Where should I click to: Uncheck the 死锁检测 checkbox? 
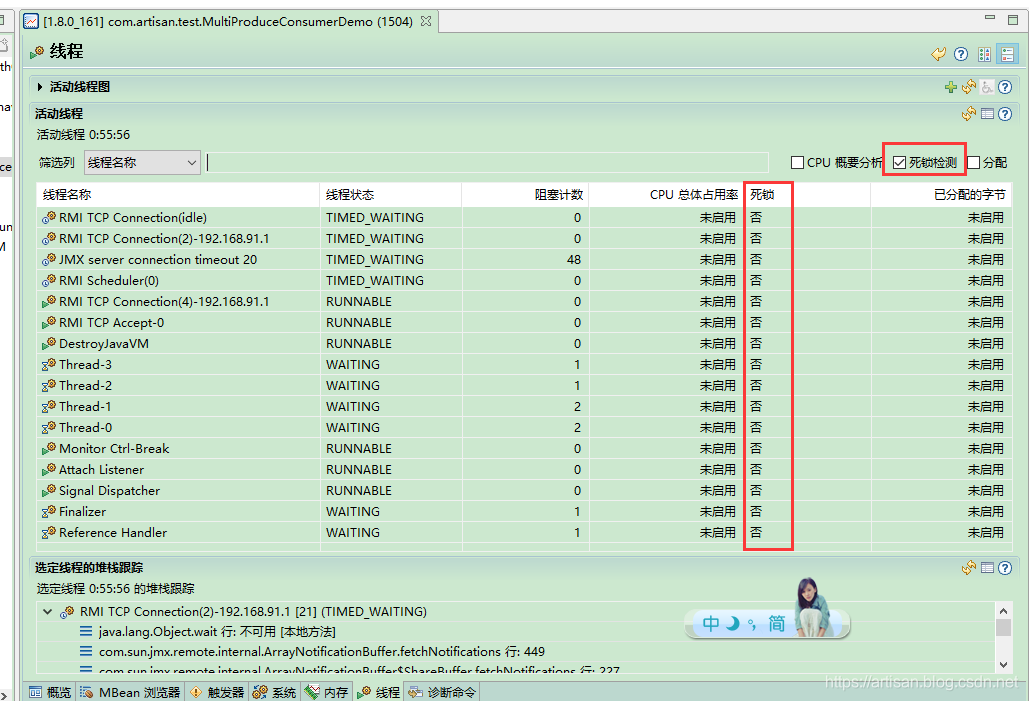(900, 162)
